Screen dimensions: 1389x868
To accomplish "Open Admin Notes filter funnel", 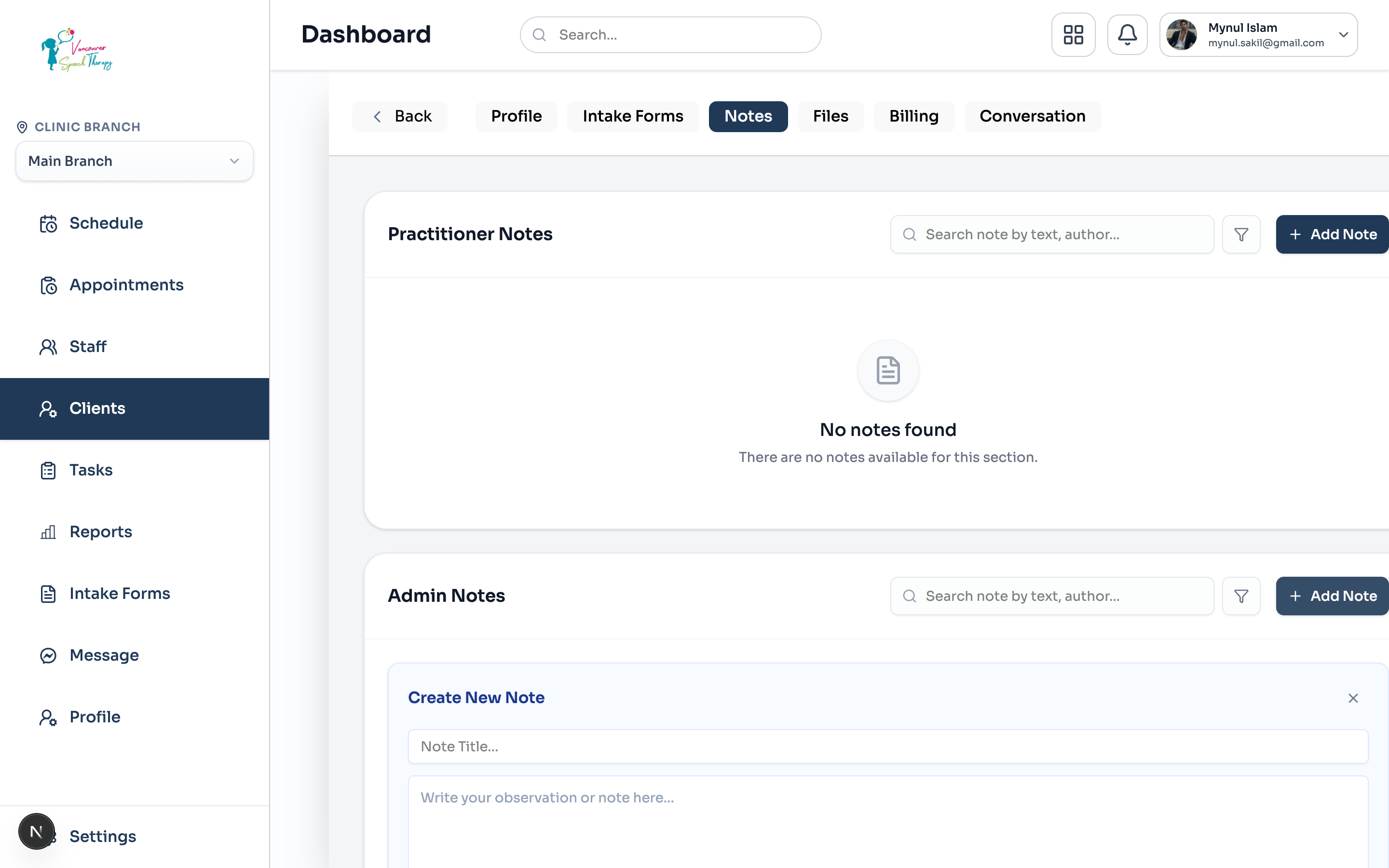I will (x=1241, y=596).
